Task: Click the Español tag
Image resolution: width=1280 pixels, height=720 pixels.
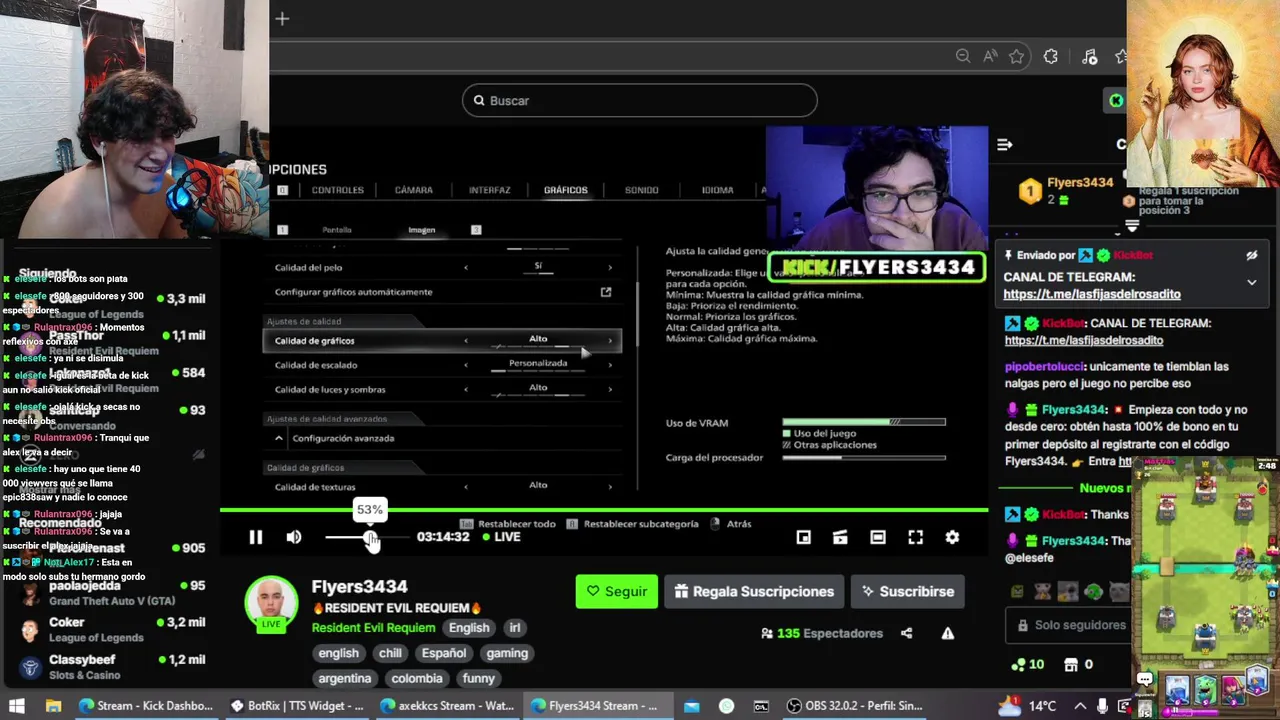Action: (x=444, y=653)
